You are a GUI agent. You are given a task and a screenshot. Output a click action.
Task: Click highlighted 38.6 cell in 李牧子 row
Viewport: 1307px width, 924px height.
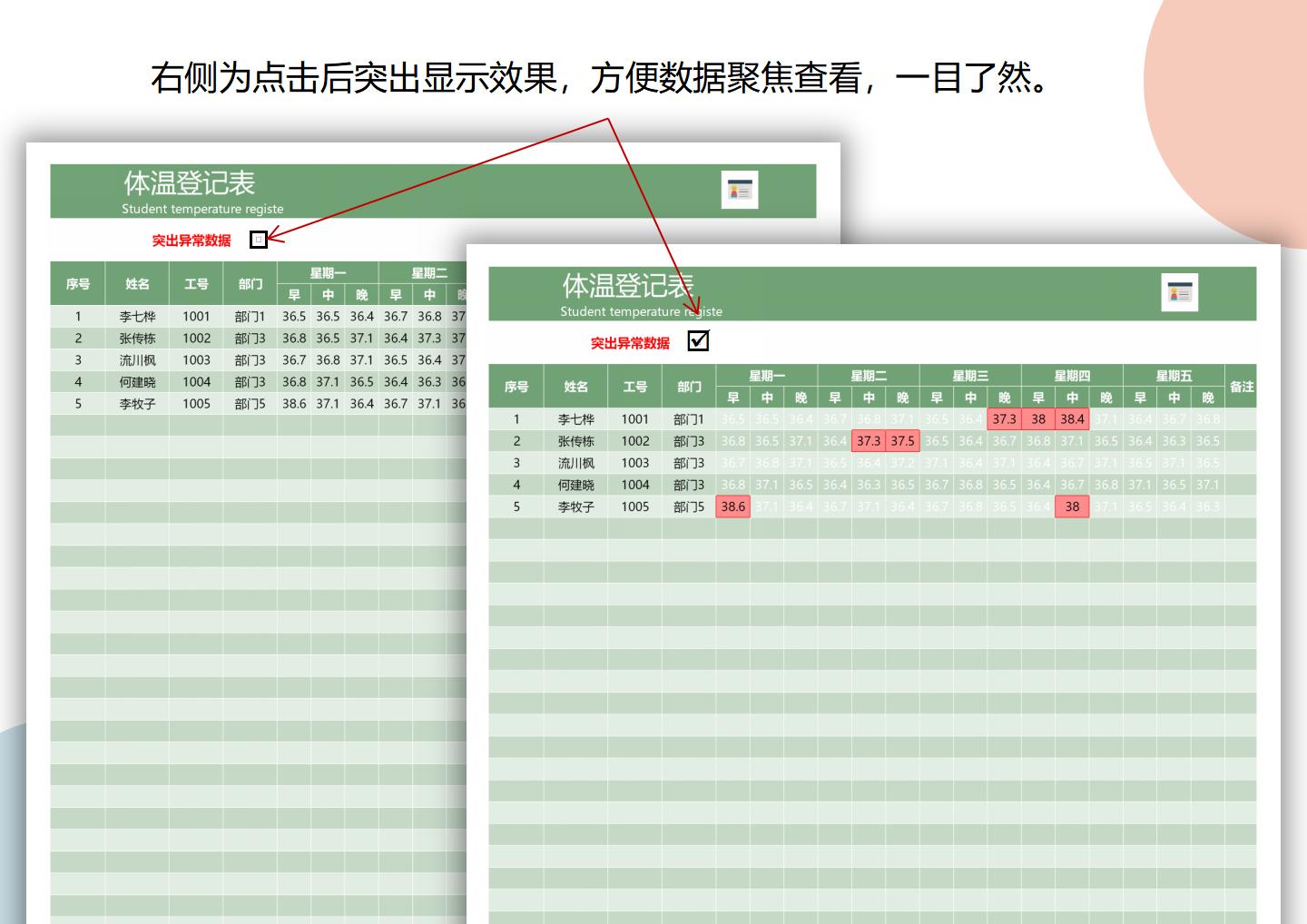coord(733,506)
